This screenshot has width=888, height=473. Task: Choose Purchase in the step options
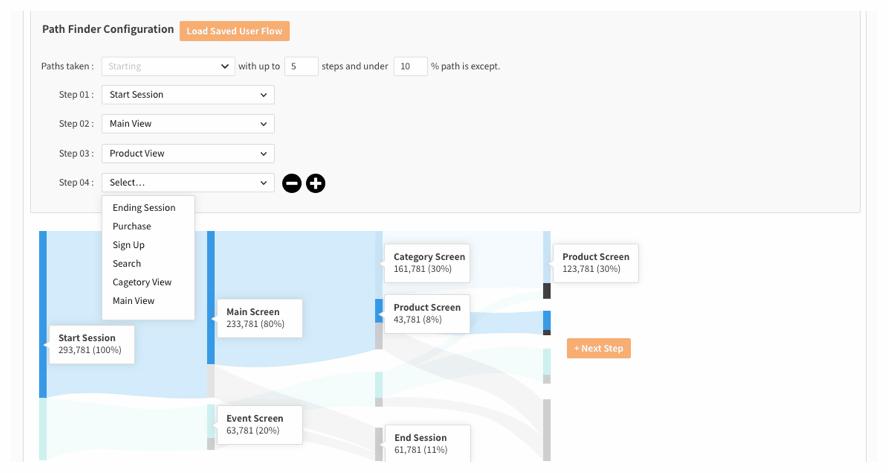pyautogui.click(x=132, y=227)
